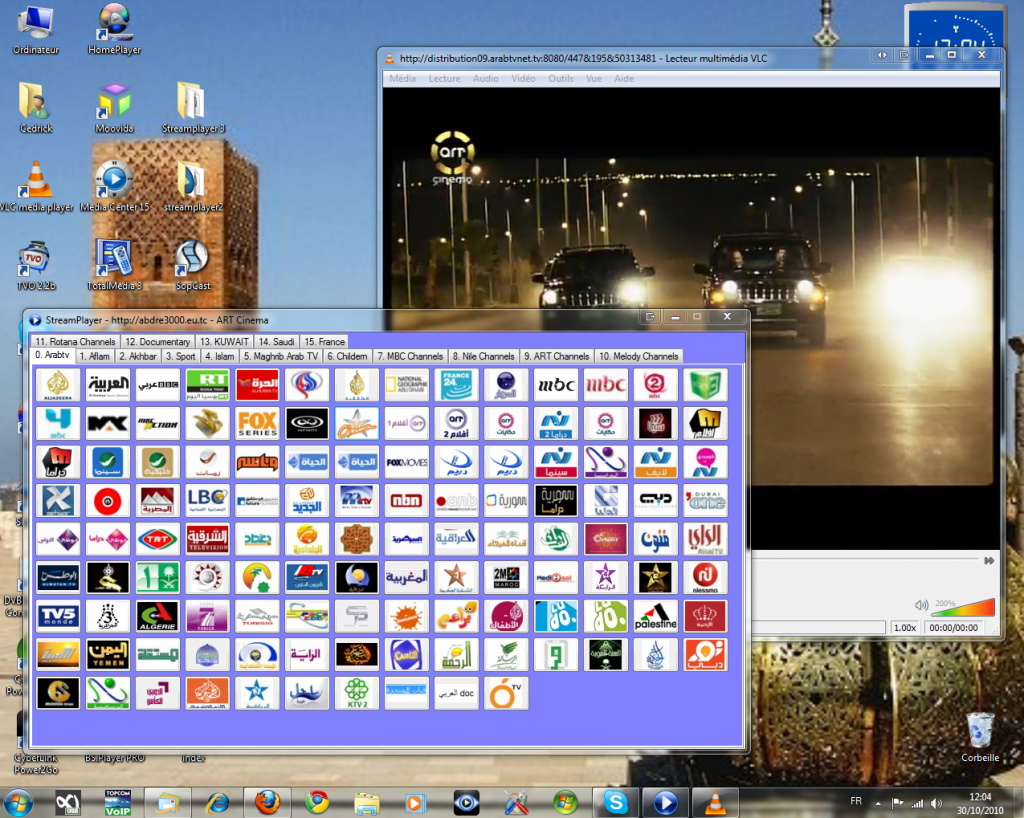Select the Al Sharqiya Television logo
The width and height of the screenshot is (1024, 818).
pyautogui.click(x=208, y=539)
